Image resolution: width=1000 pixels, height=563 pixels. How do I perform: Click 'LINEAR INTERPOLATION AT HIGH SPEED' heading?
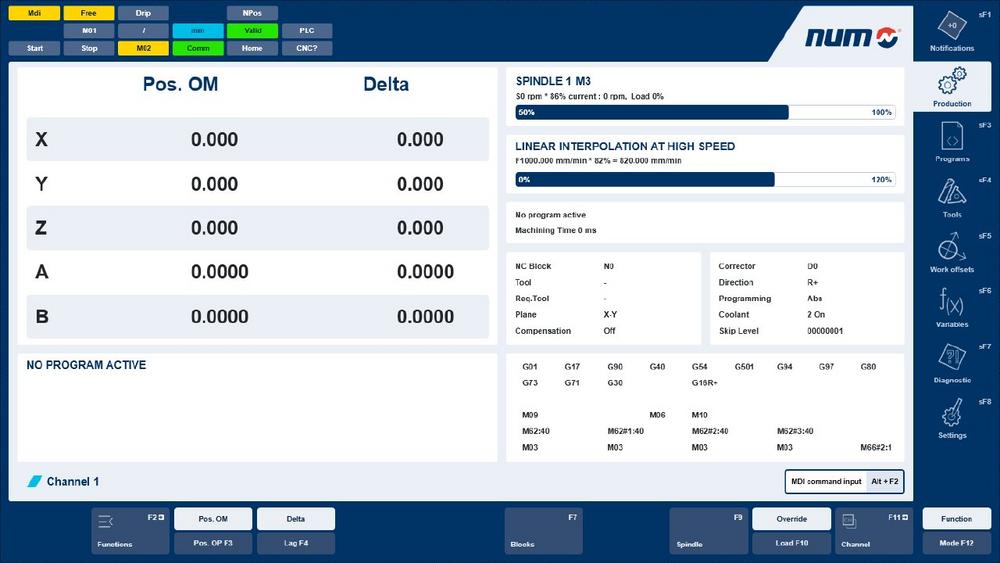(x=625, y=146)
